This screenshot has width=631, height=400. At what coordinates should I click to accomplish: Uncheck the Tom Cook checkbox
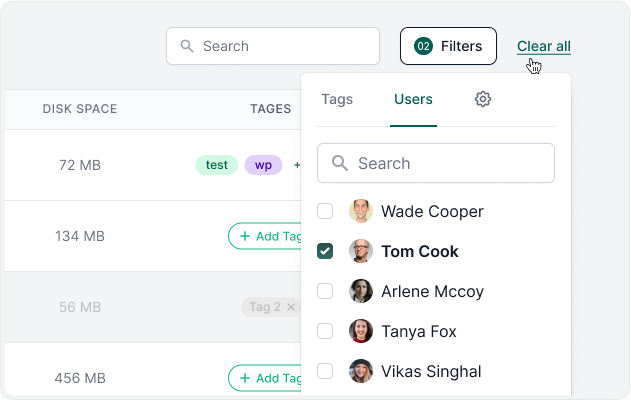pos(325,252)
